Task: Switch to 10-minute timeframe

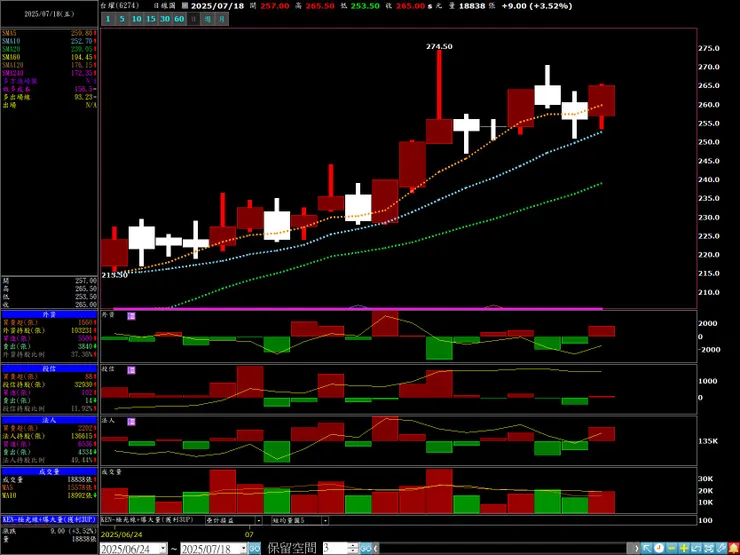Action: coord(136,19)
